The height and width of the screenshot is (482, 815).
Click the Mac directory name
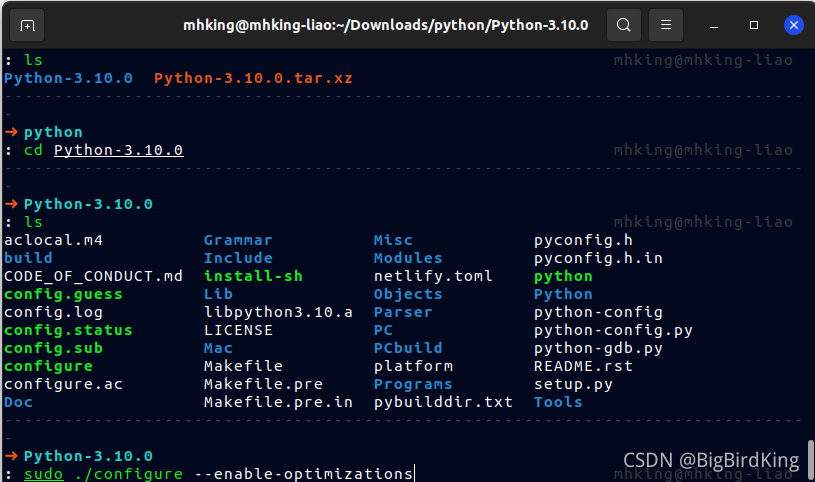[218, 348]
